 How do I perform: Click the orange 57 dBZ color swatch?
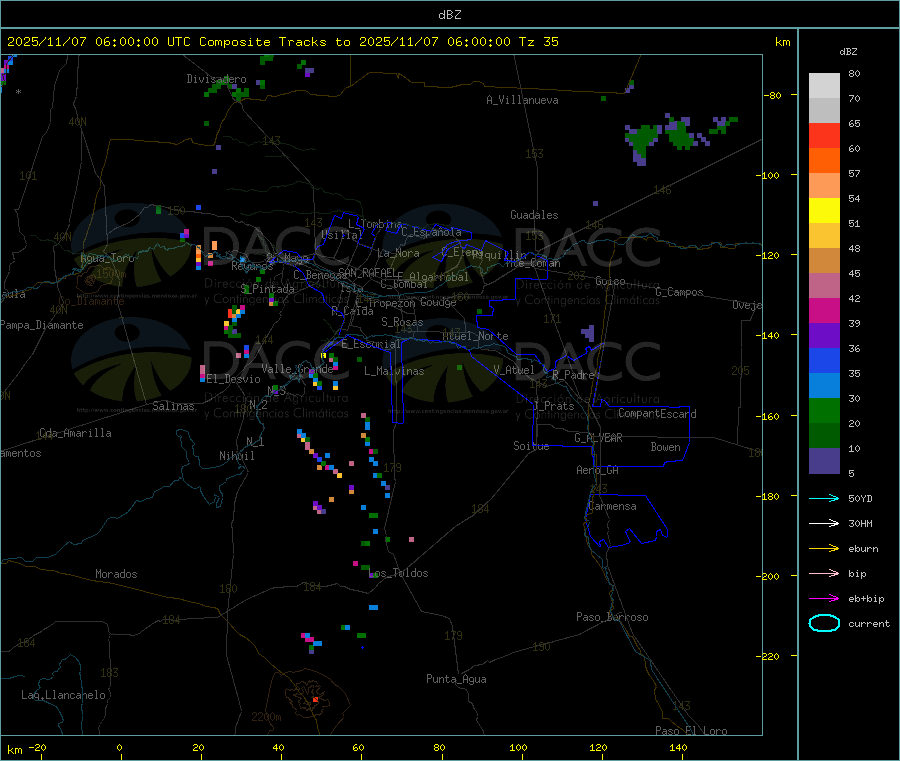click(x=824, y=161)
